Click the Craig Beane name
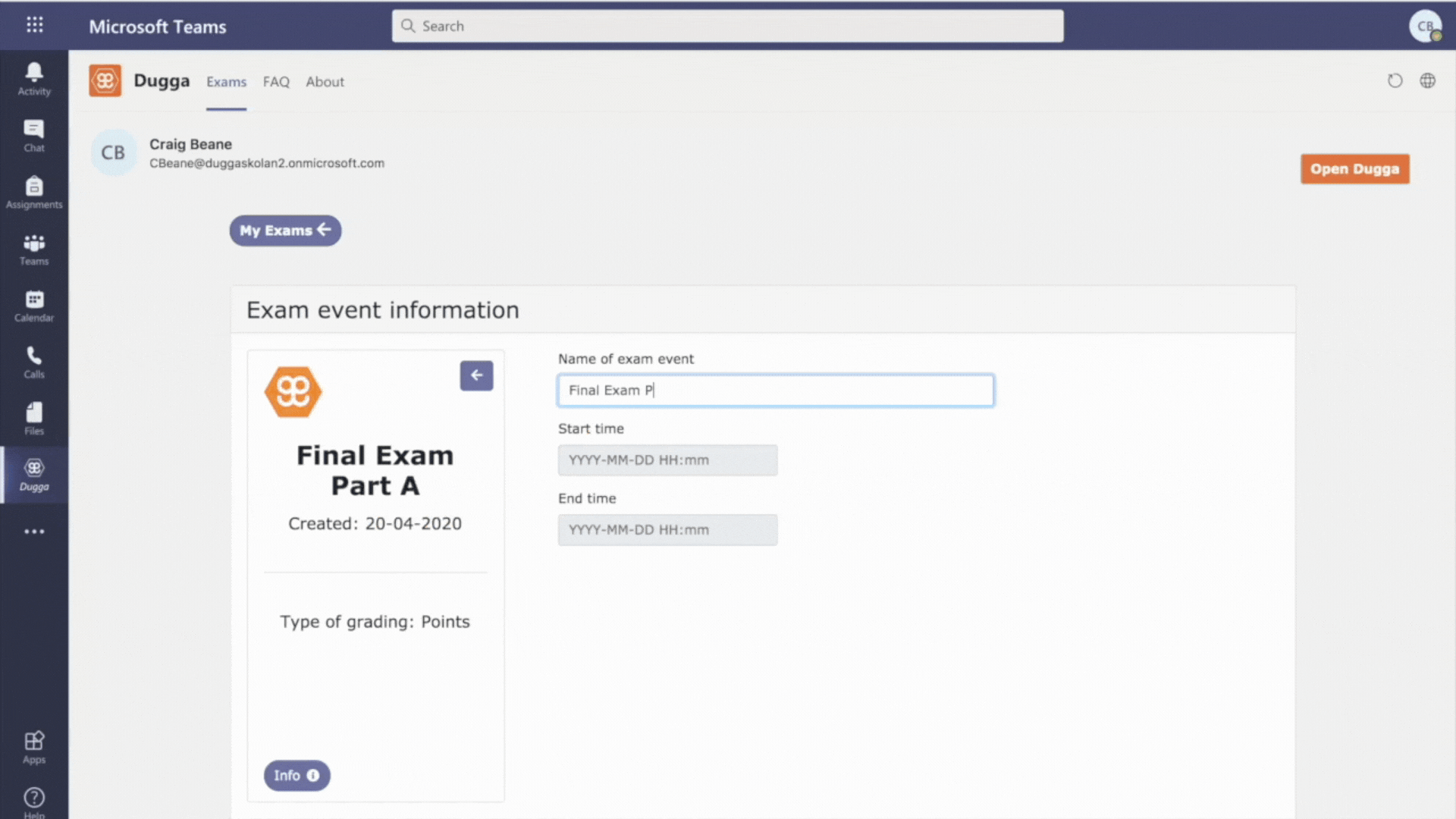This screenshot has height=819, width=1456. click(x=190, y=144)
